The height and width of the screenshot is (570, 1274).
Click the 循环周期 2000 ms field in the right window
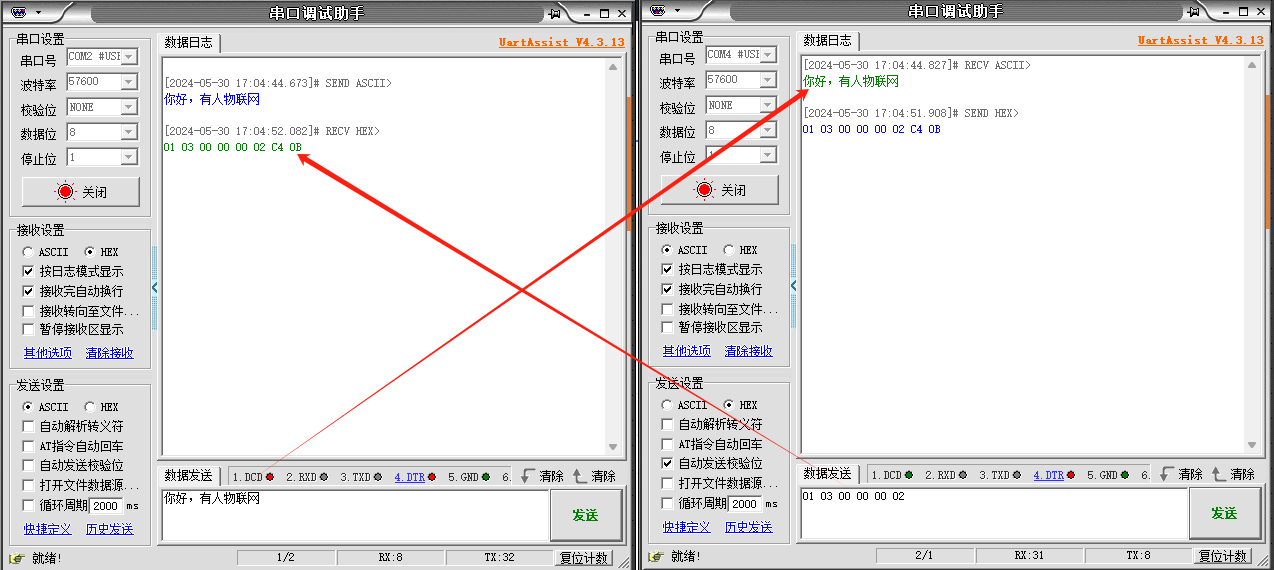(745, 504)
